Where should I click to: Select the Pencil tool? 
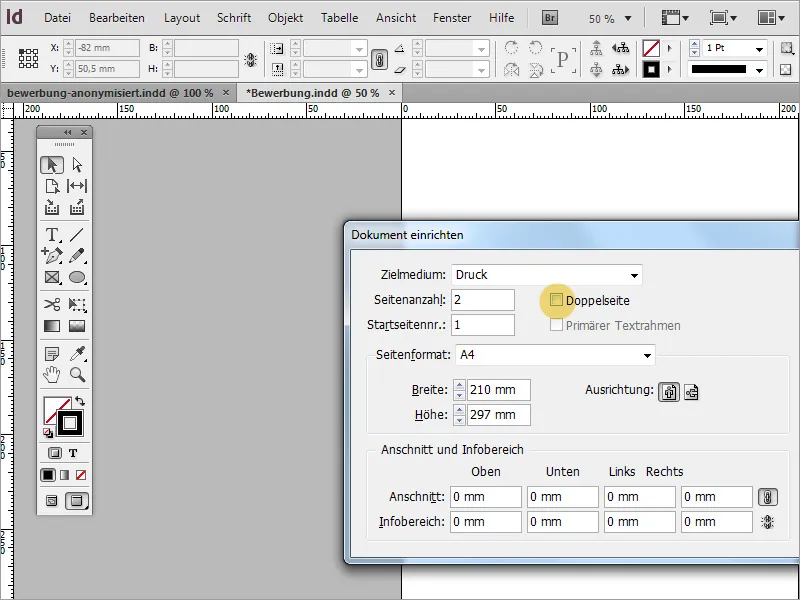[x=77, y=255]
